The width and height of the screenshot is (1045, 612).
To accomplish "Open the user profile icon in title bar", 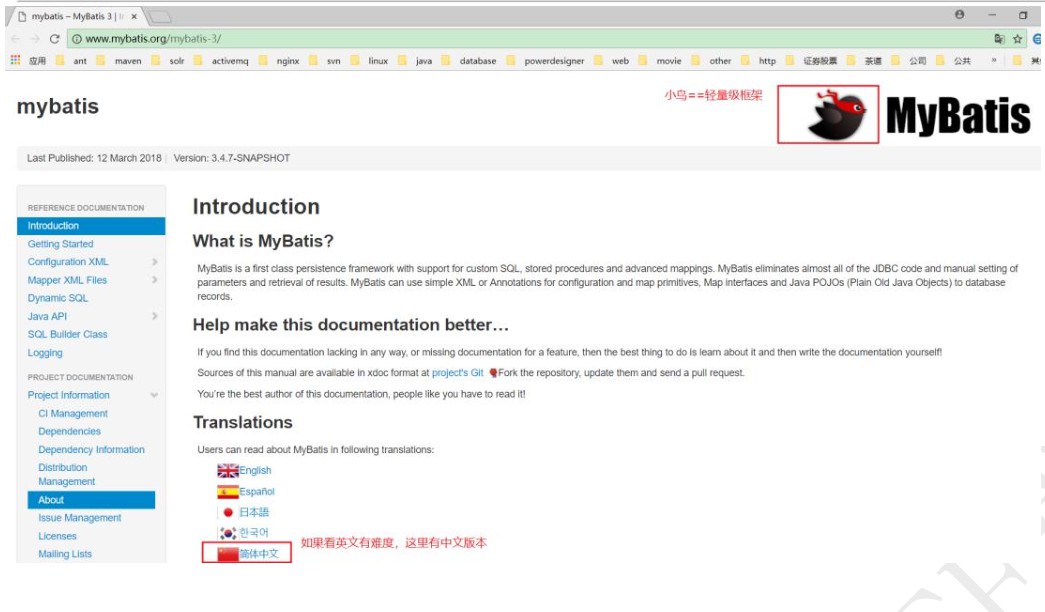I will point(959,14).
